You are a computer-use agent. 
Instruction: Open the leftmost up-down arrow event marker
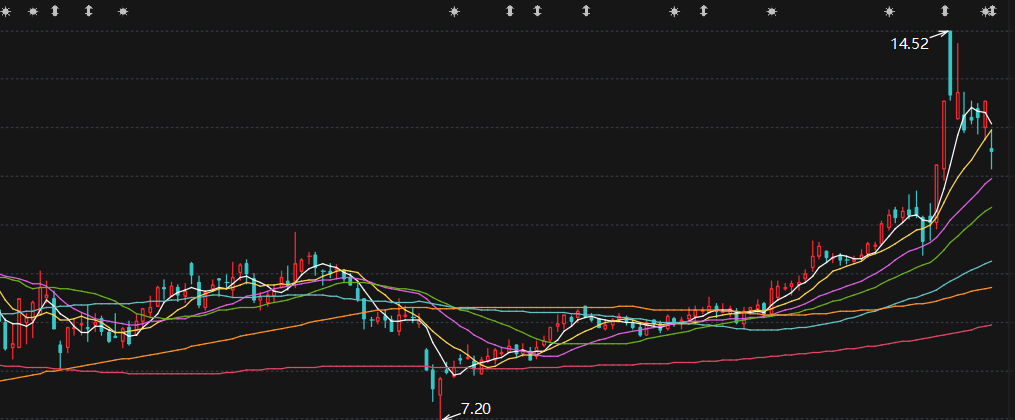coord(55,11)
